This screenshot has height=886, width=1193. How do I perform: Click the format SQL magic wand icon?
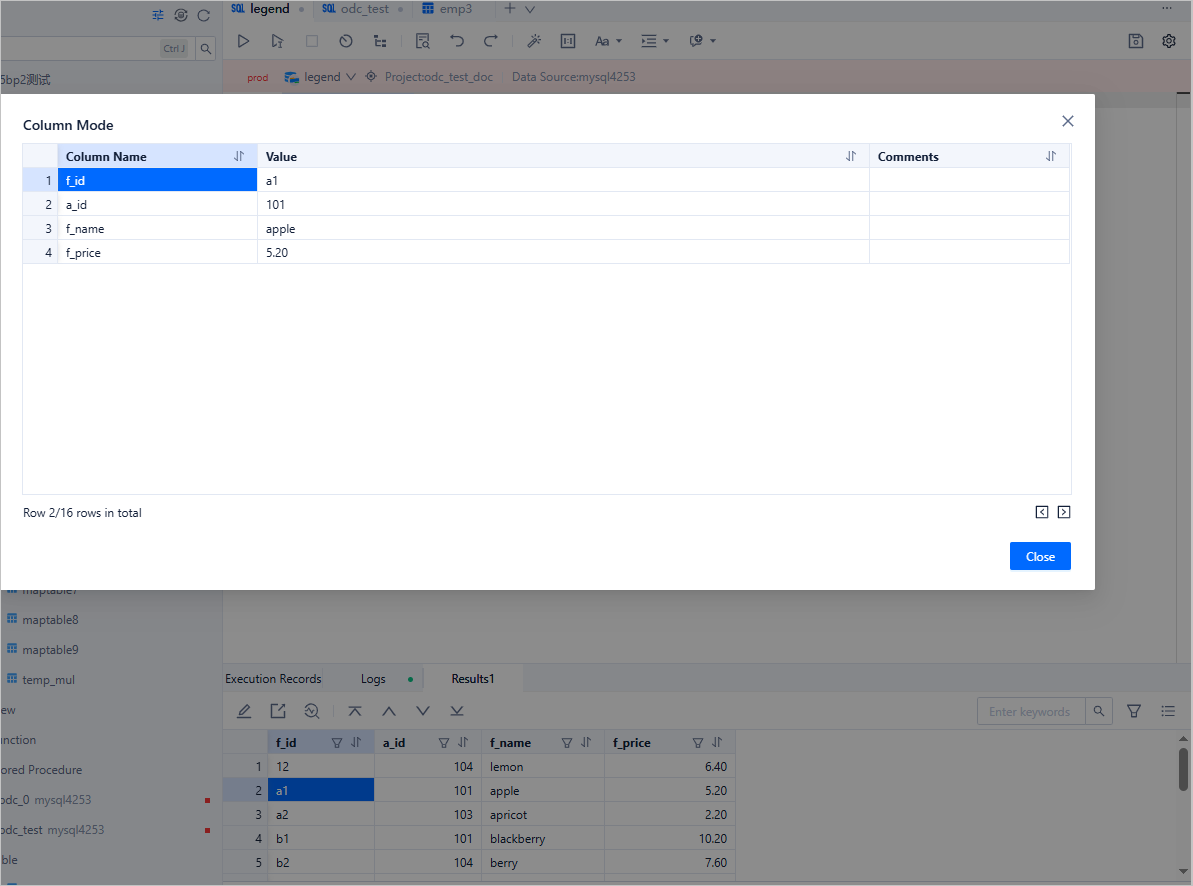pyautogui.click(x=534, y=41)
